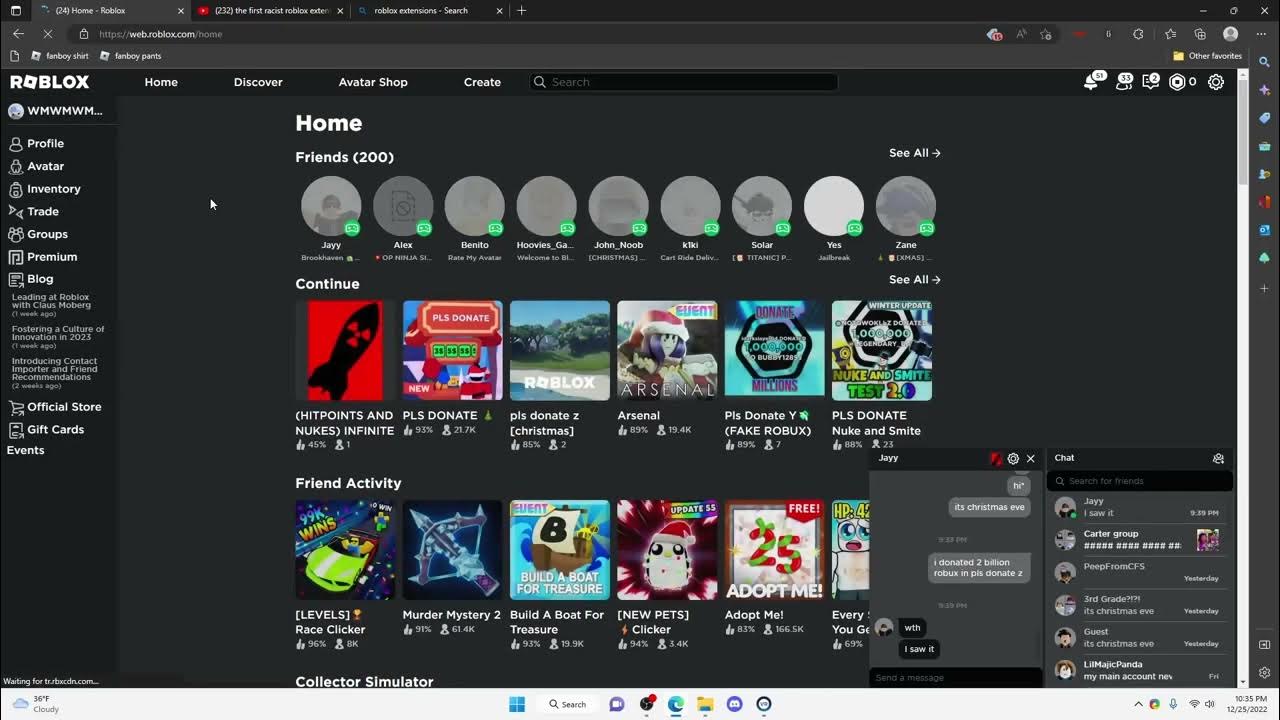Open fanboy shirt bookmark

click(x=60, y=56)
